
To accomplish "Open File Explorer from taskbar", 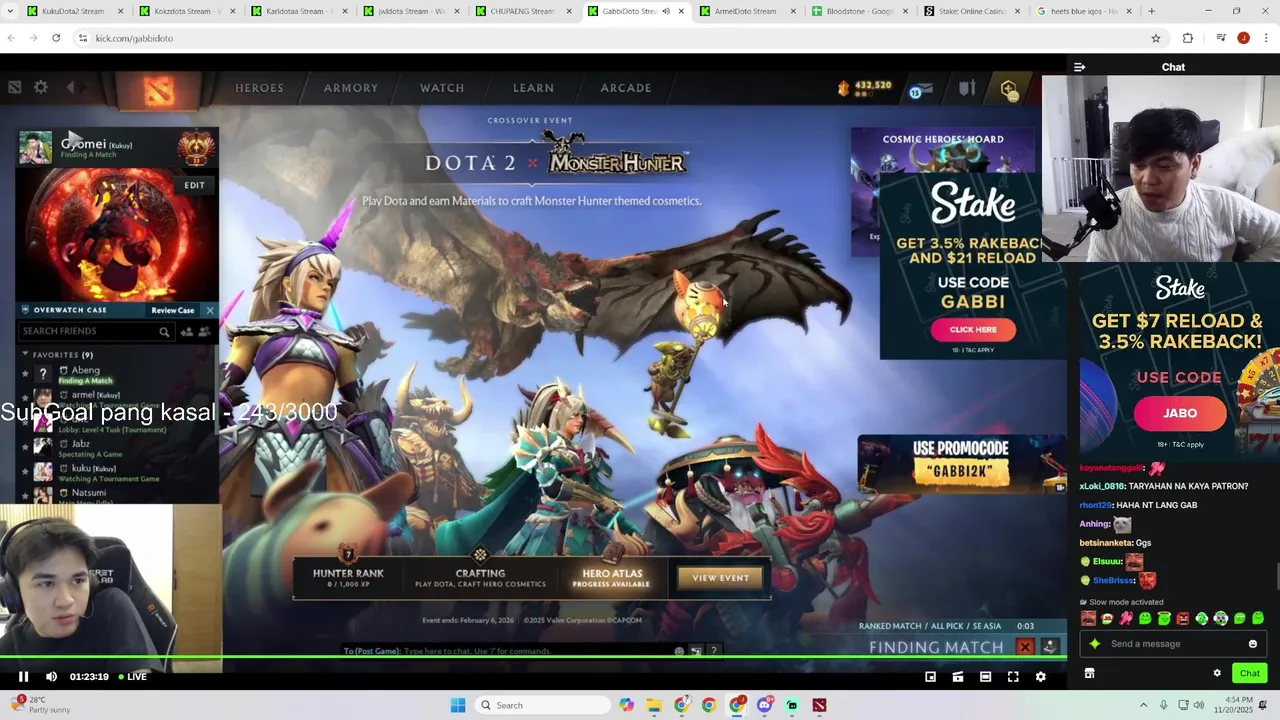I will (x=654, y=705).
